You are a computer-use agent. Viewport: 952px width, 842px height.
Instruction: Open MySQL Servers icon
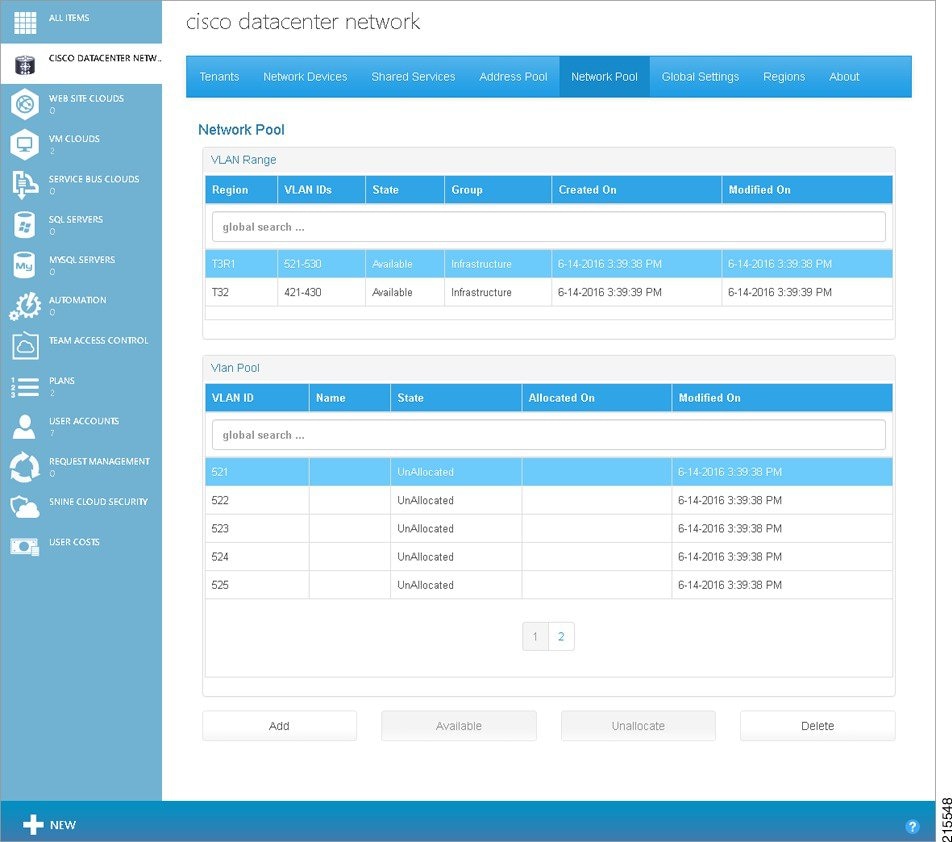(x=25, y=265)
